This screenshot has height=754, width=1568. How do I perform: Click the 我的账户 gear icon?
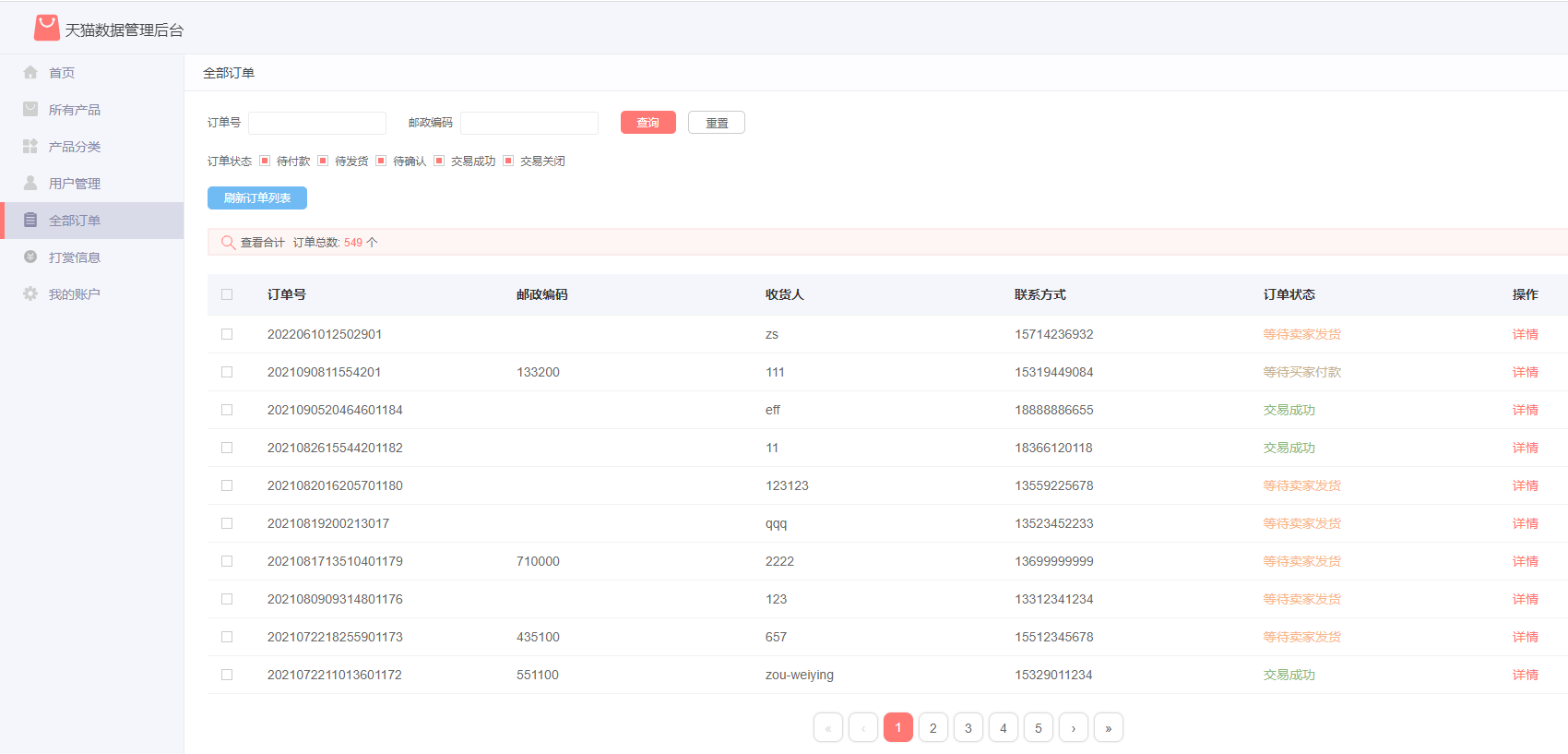30,293
